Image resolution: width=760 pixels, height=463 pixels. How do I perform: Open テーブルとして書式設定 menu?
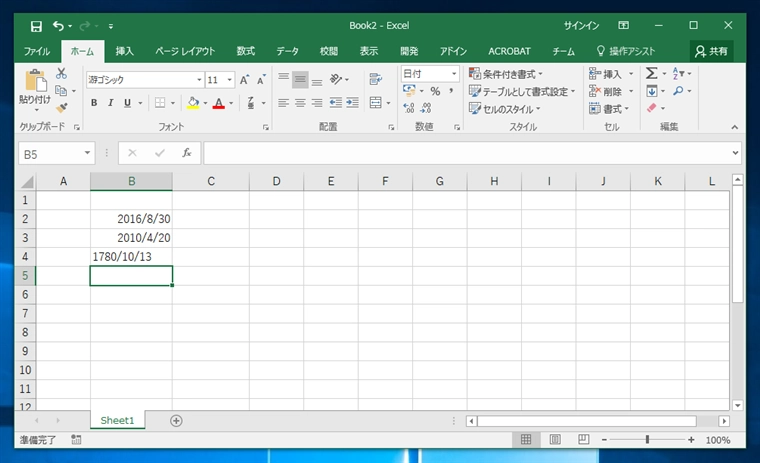point(522,92)
